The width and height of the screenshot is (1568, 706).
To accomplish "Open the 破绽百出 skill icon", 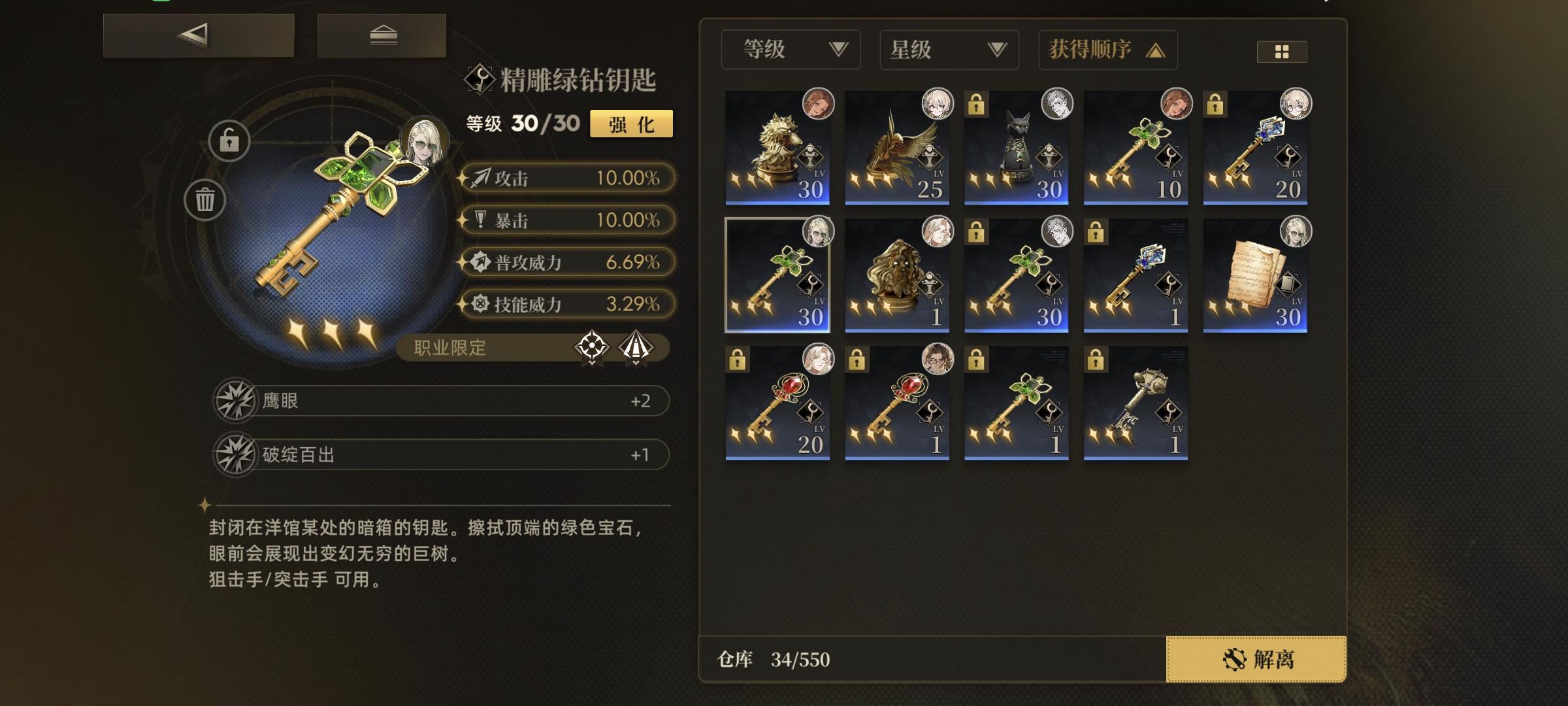I will point(235,454).
